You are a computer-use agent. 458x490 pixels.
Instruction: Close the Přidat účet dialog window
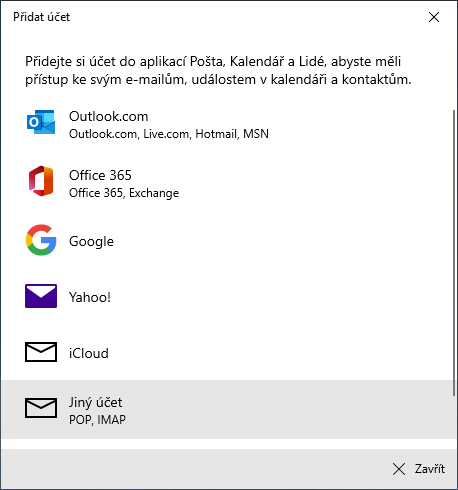(x=434, y=17)
